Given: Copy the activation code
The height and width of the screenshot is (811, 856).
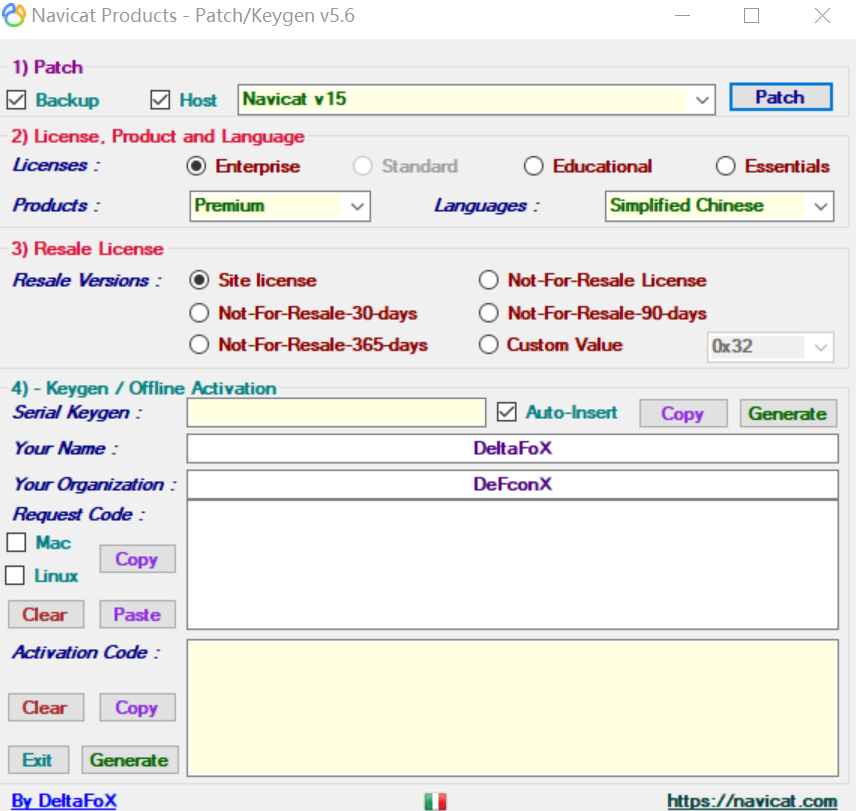Looking at the screenshot, I should pos(137,707).
